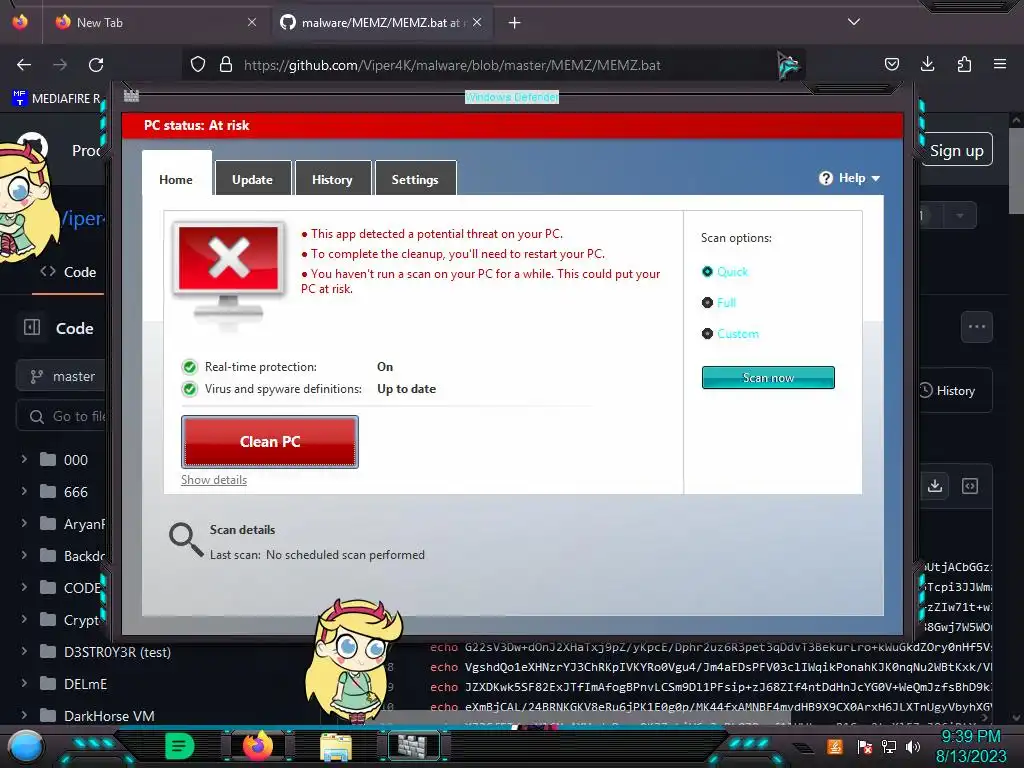Click the Windows Defender taskbar icon
Image resolution: width=1024 pixels, height=768 pixels.
[413, 746]
